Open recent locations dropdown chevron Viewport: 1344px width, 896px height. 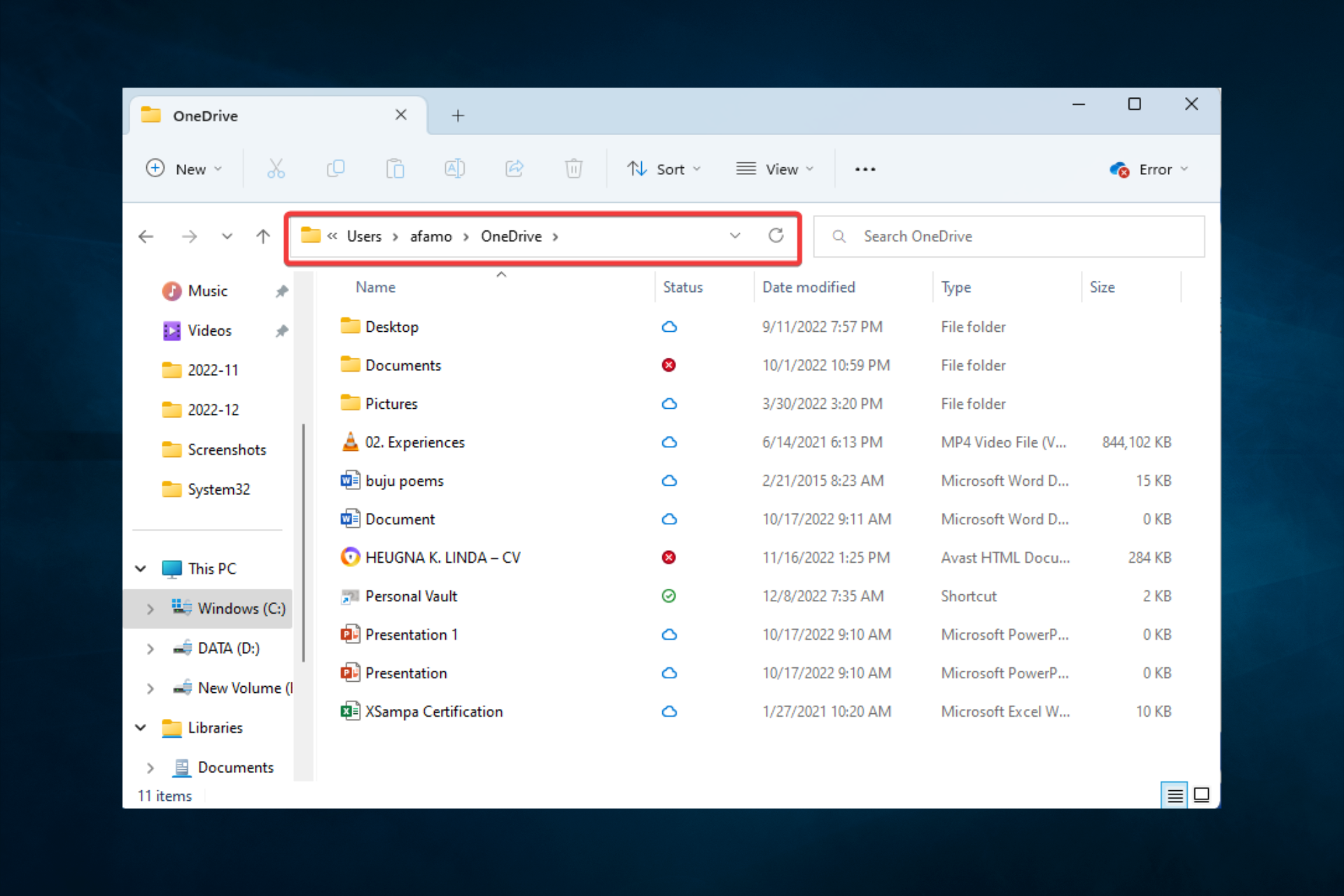(x=227, y=237)
